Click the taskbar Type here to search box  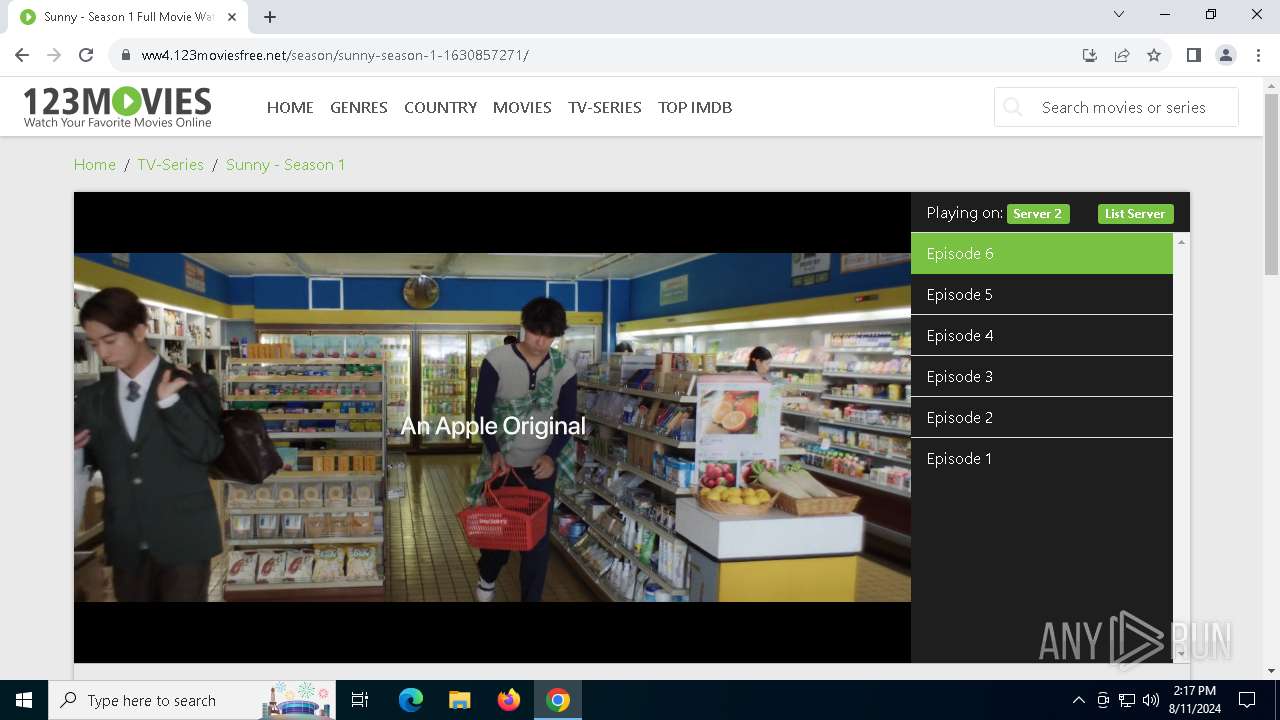(x=193, y=700)
